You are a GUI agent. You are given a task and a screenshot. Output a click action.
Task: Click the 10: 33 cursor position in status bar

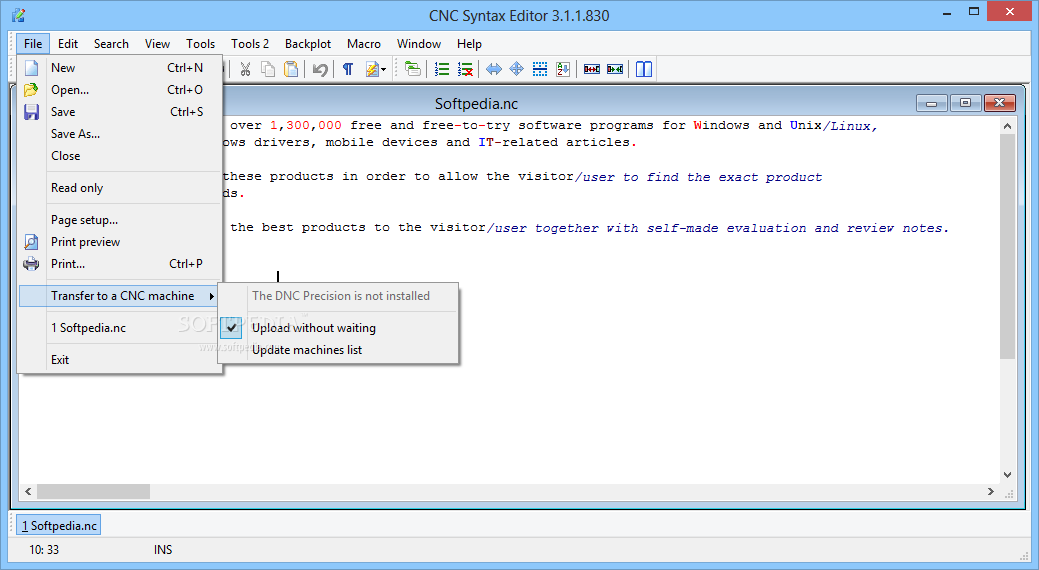[44, 549]
